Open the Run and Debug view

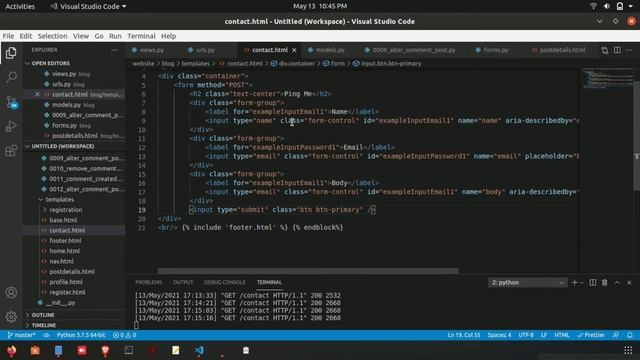[x=11, y=127]
